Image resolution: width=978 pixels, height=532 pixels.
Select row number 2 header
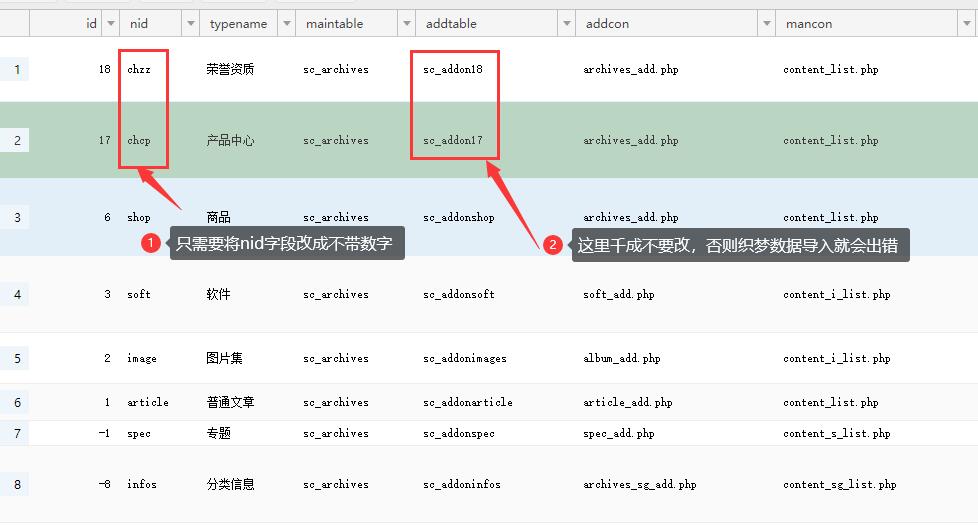pos(15,140)
